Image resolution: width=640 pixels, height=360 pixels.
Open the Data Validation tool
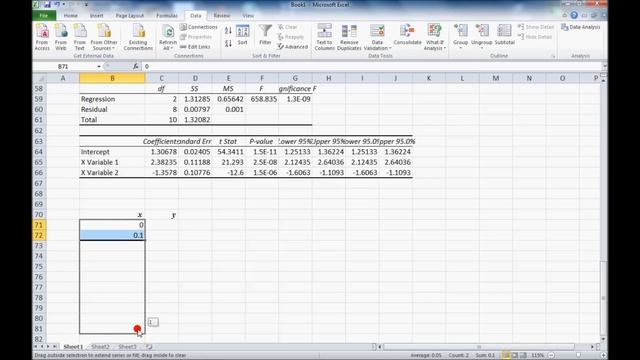377,37
